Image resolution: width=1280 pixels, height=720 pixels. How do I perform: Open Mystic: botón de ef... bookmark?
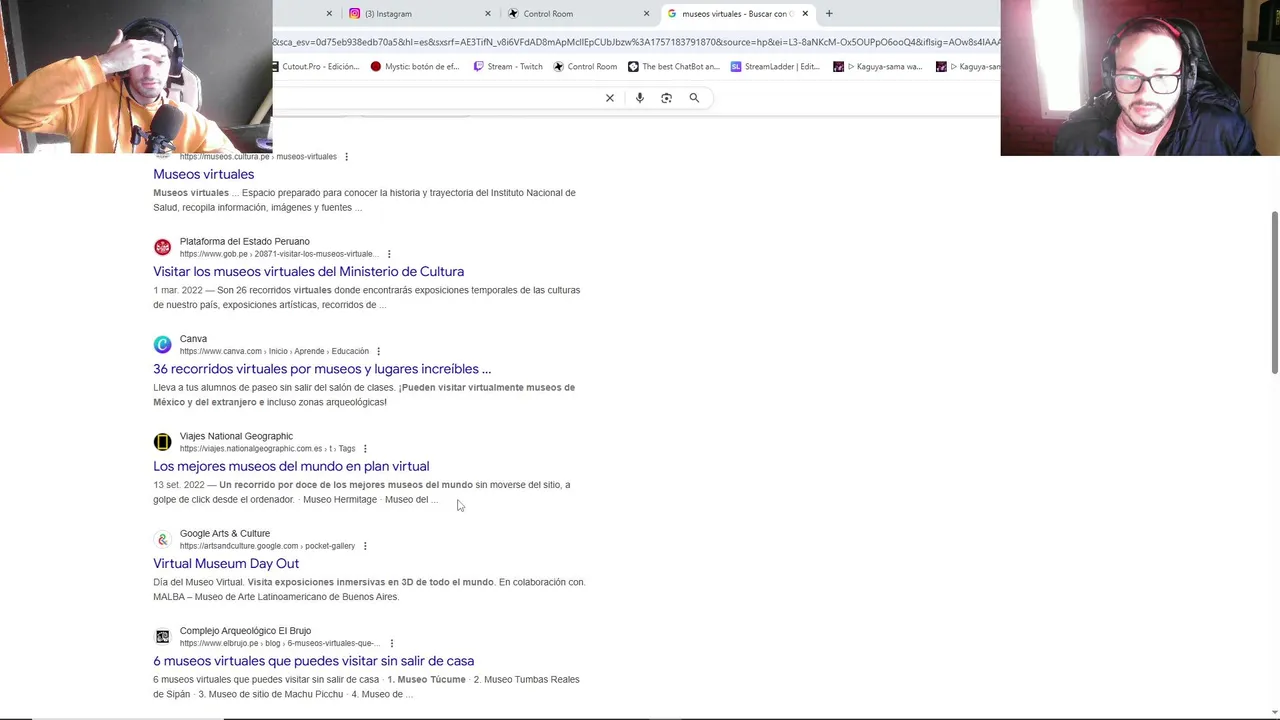pyautogui.click(x=415, y=67)
